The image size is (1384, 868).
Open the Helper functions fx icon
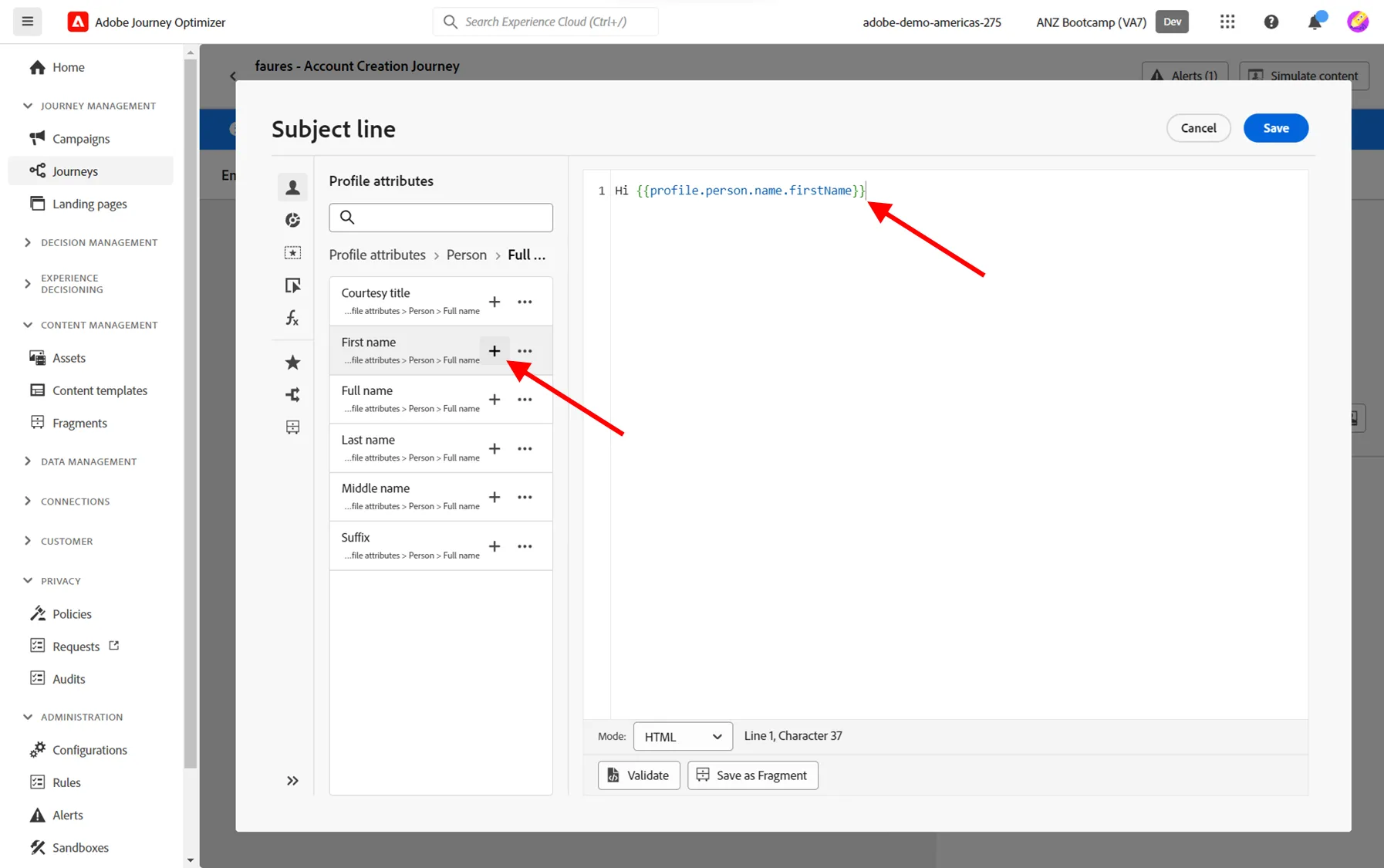pos(292,318)
